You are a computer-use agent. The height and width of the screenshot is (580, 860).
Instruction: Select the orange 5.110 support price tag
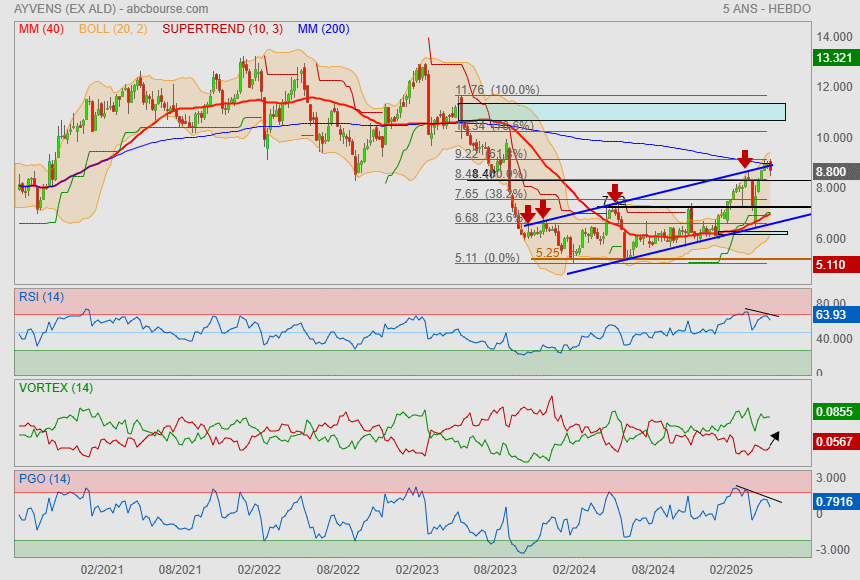832,265
